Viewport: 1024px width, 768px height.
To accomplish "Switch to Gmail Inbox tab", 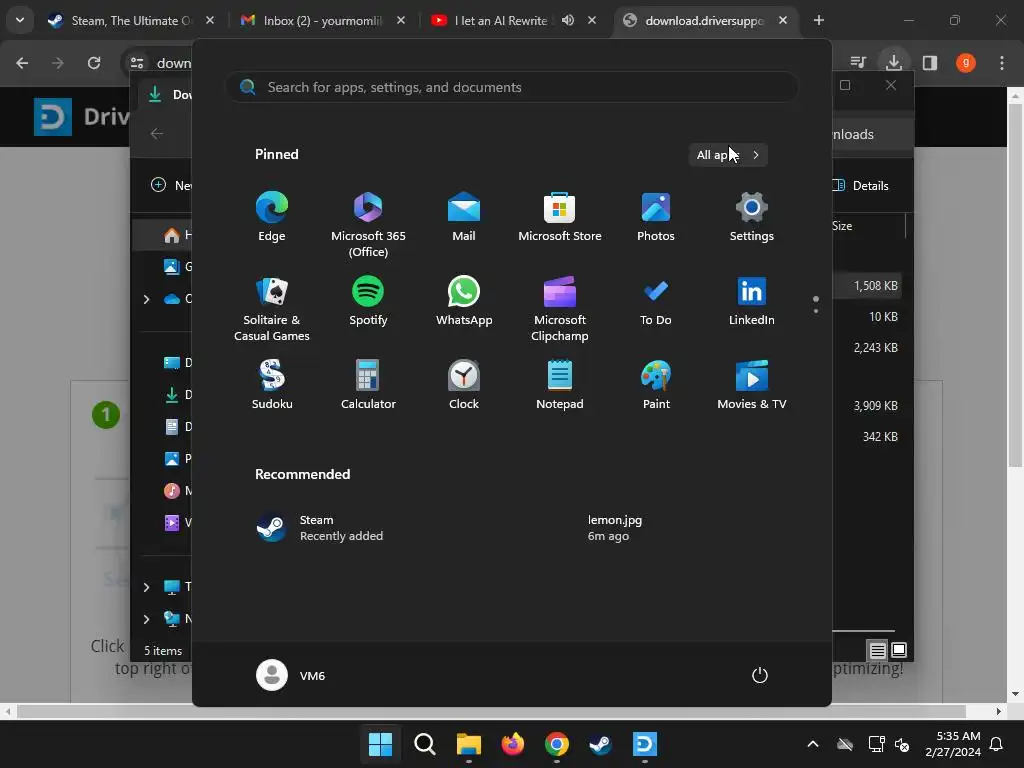I will click(x=323, y=20).
